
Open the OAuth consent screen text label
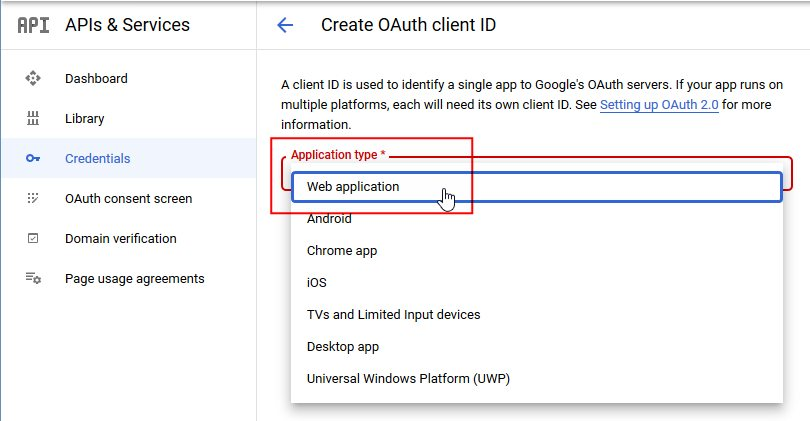click(128, 198)
